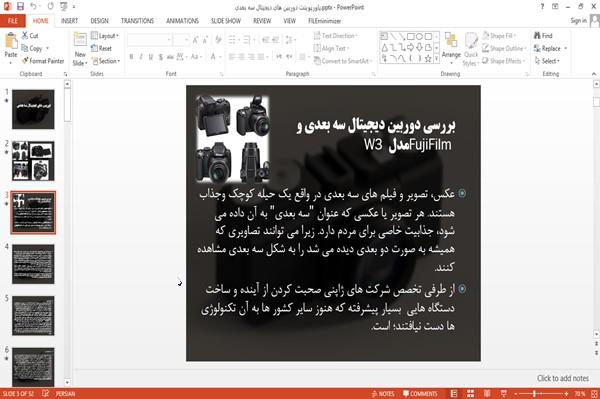Select slide 2 thumbnail
This screenshot has height=399, width=600.
click(33, 161)
